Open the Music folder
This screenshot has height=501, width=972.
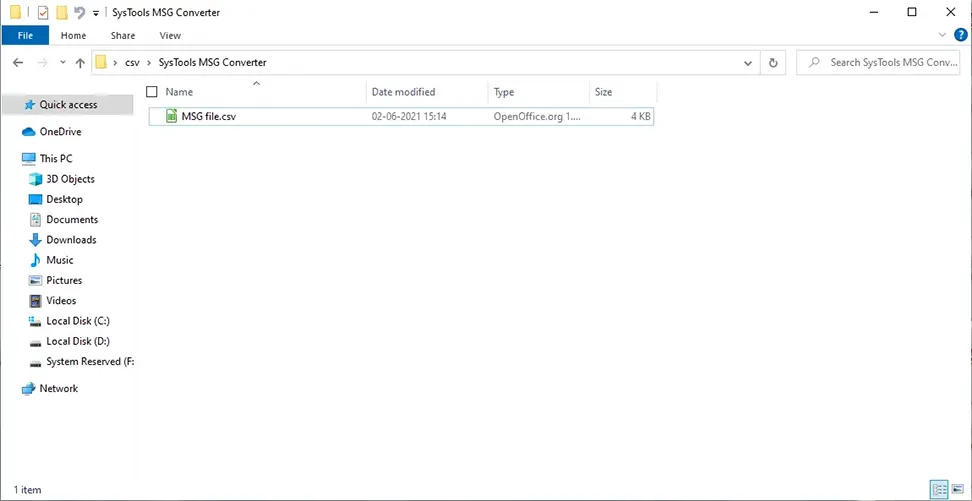coord(60,260)
